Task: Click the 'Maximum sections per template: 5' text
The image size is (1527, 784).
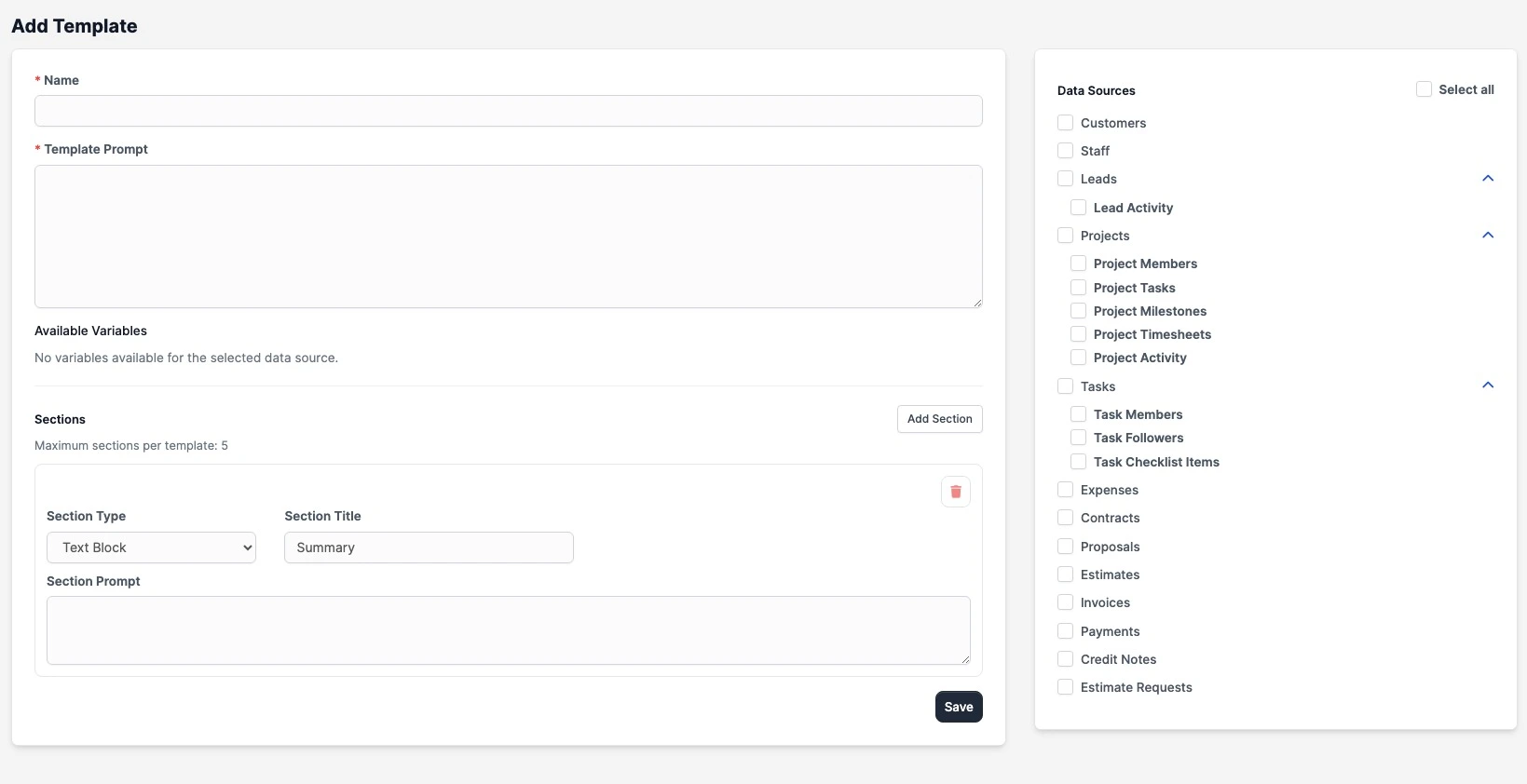Action: (131, 446)
